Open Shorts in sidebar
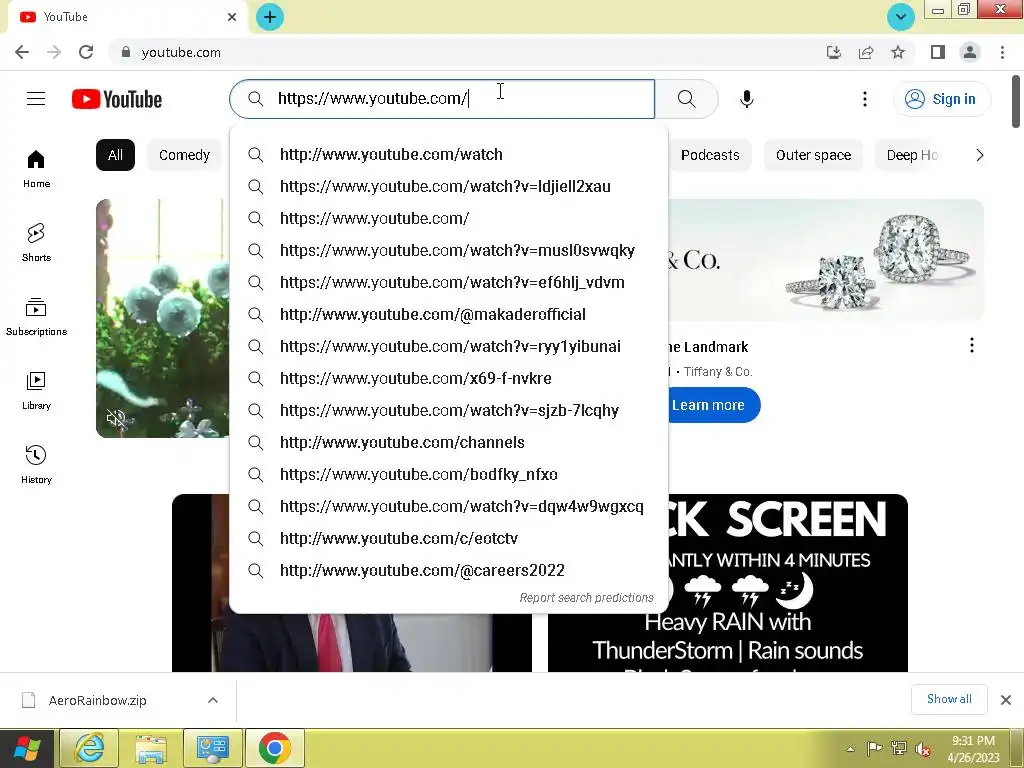The width and height of the screenshot is (1024, 768). pos(37,242)
